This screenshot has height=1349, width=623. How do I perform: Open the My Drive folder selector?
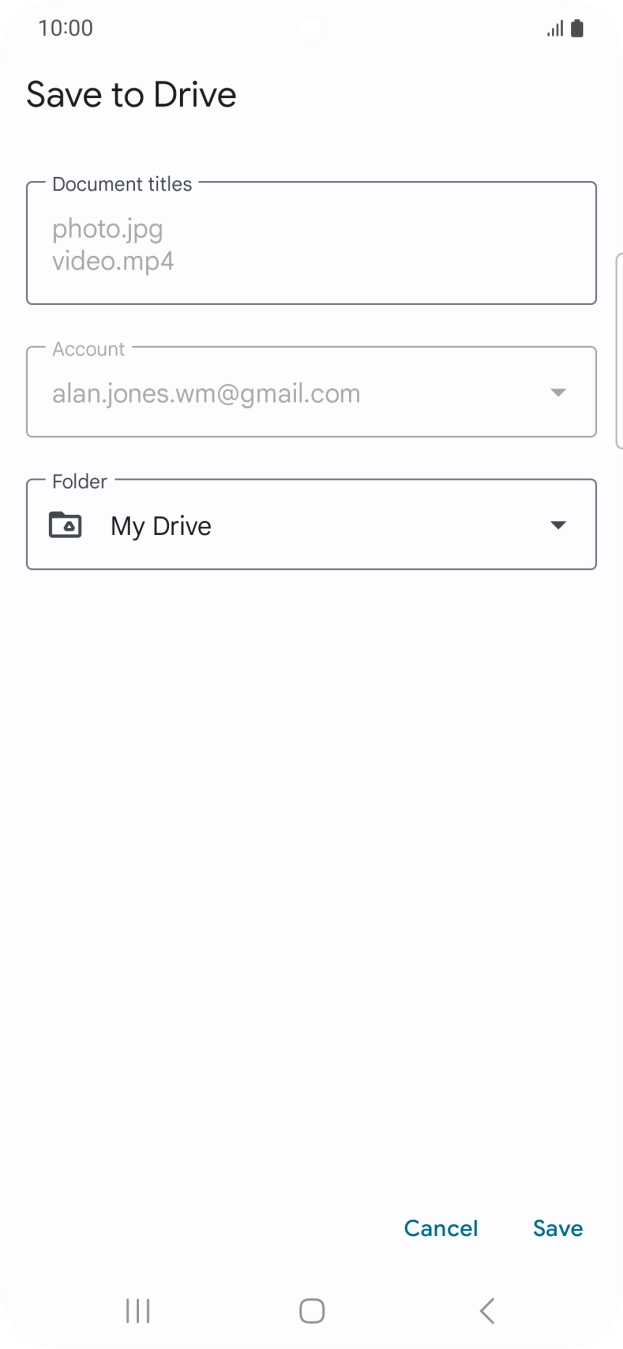311,525
